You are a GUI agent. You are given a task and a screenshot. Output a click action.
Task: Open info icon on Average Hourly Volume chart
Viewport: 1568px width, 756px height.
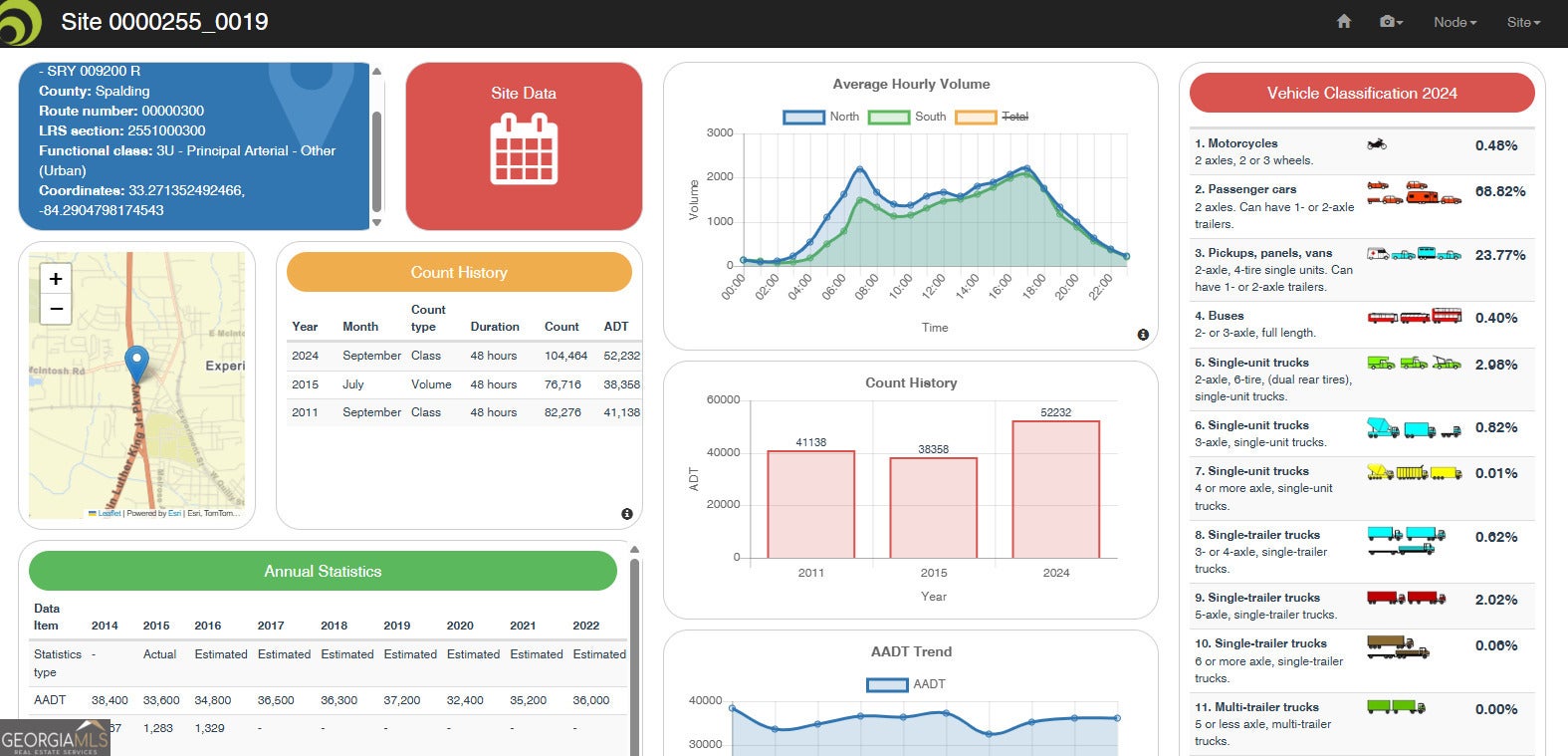click(x=1143, y=335)
